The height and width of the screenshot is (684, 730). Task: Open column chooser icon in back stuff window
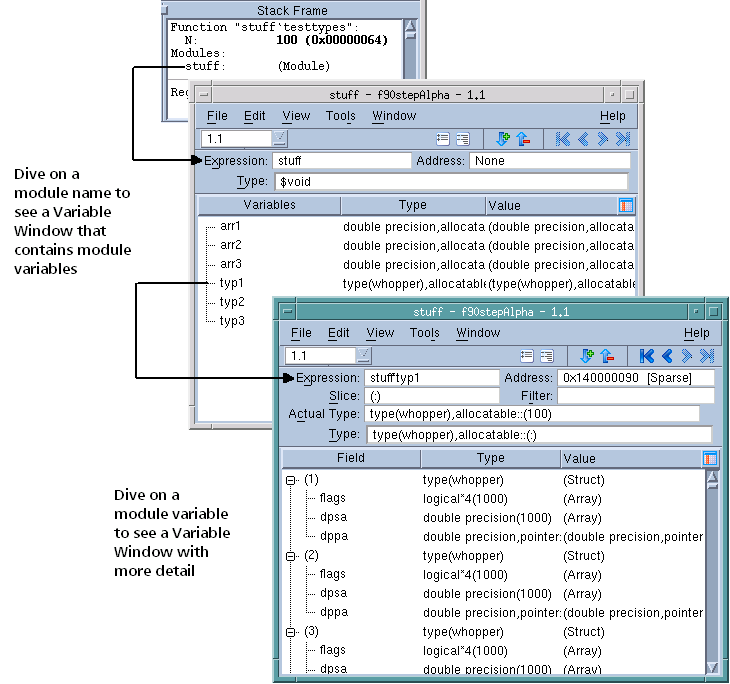click(x=626, y=205)
